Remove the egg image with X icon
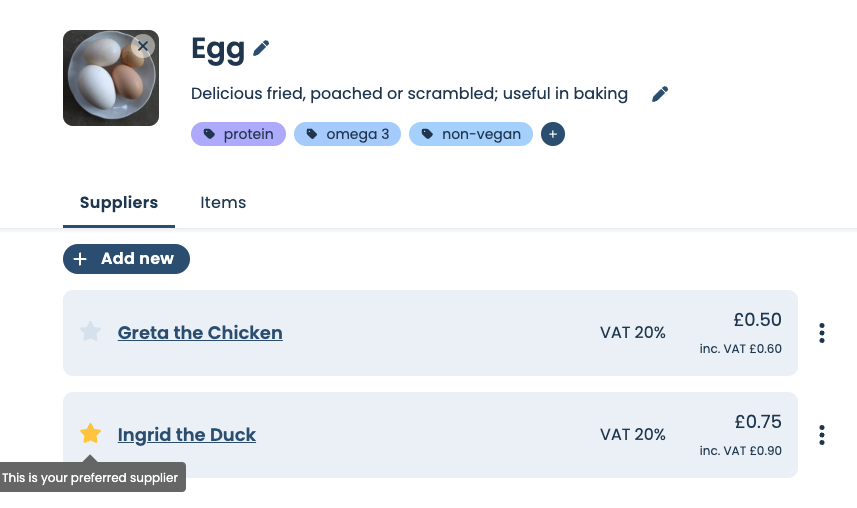The height and width of the screenshot is (508, 857). click(143, 46)
